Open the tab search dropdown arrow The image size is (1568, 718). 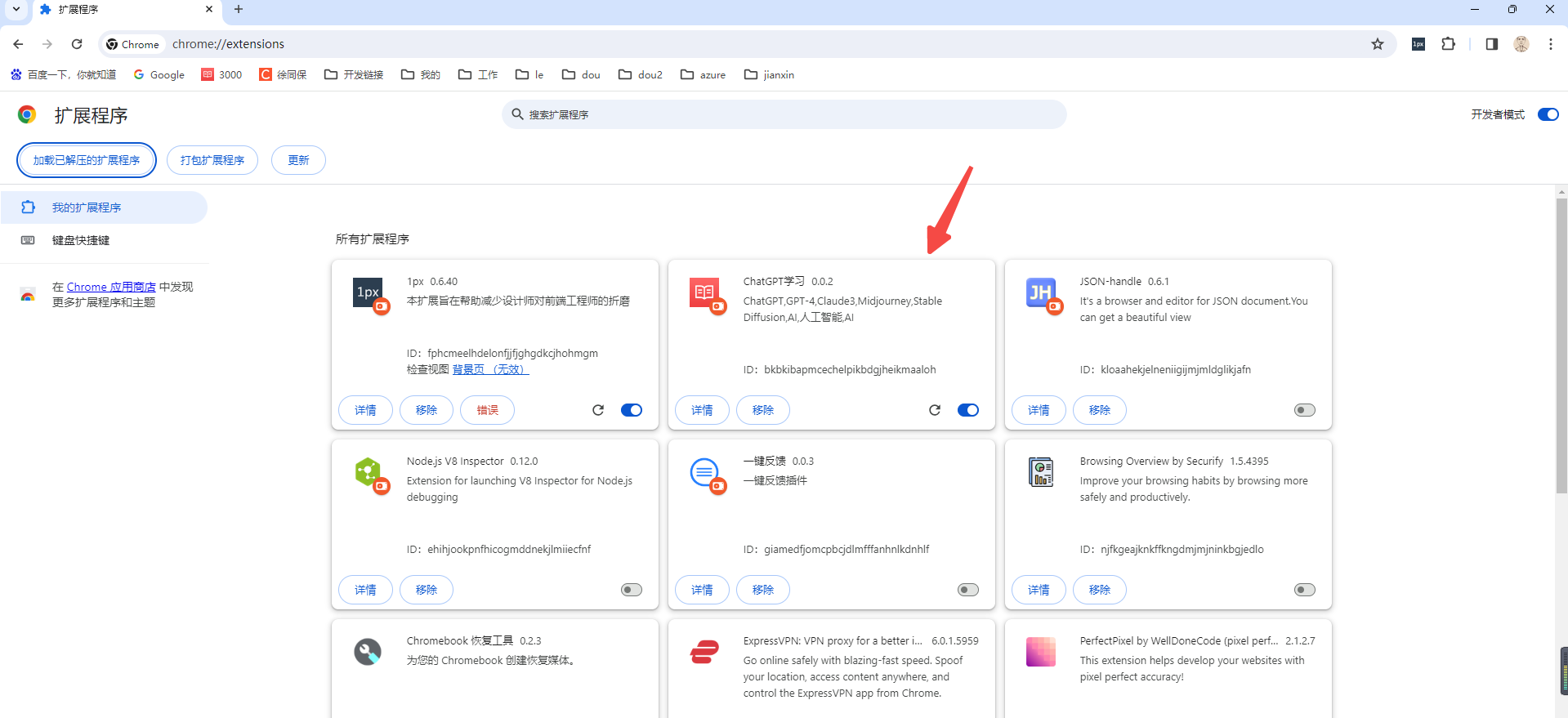[16, 9]
